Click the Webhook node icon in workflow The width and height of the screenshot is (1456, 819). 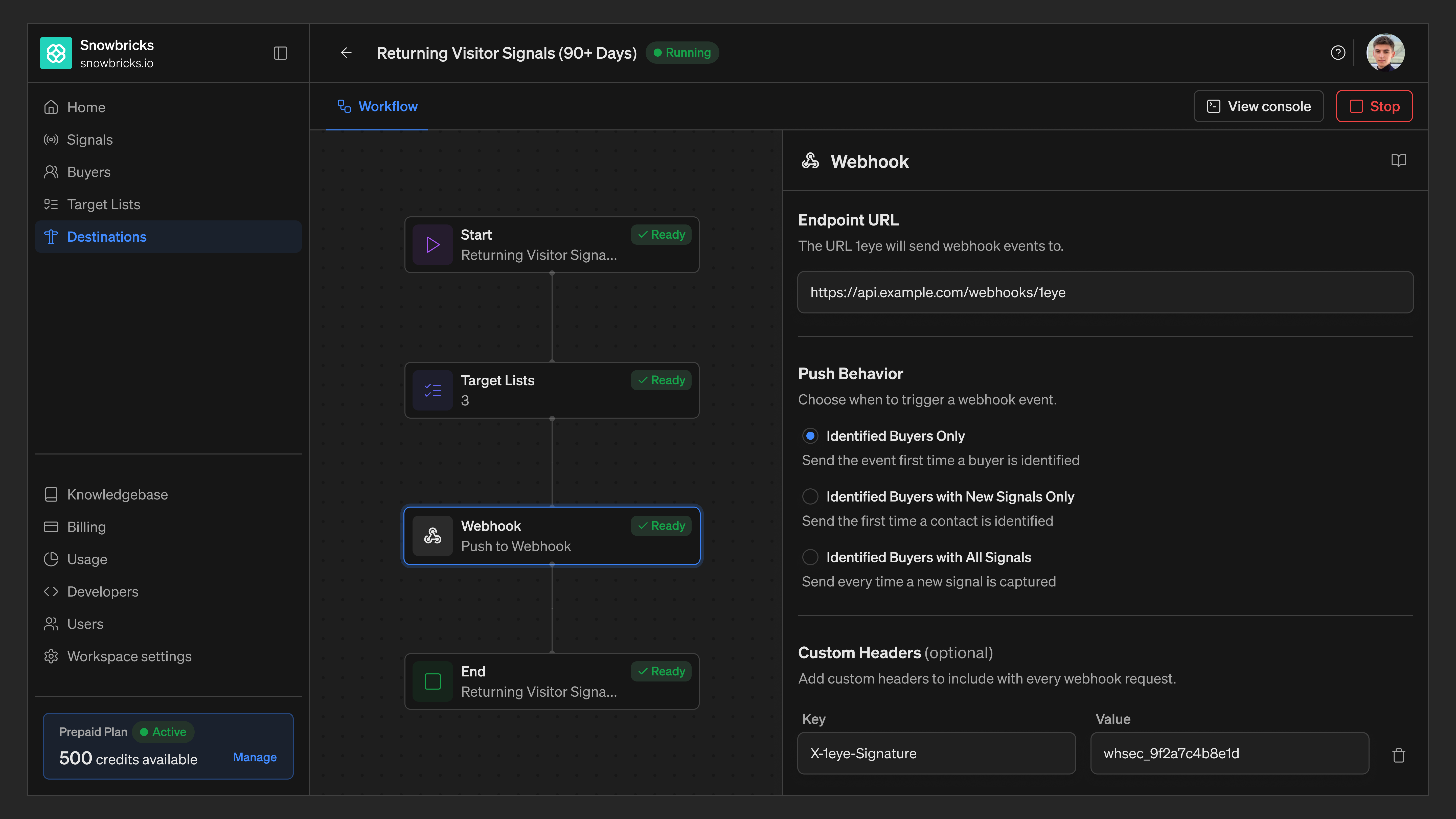click(x=433, y=536)
